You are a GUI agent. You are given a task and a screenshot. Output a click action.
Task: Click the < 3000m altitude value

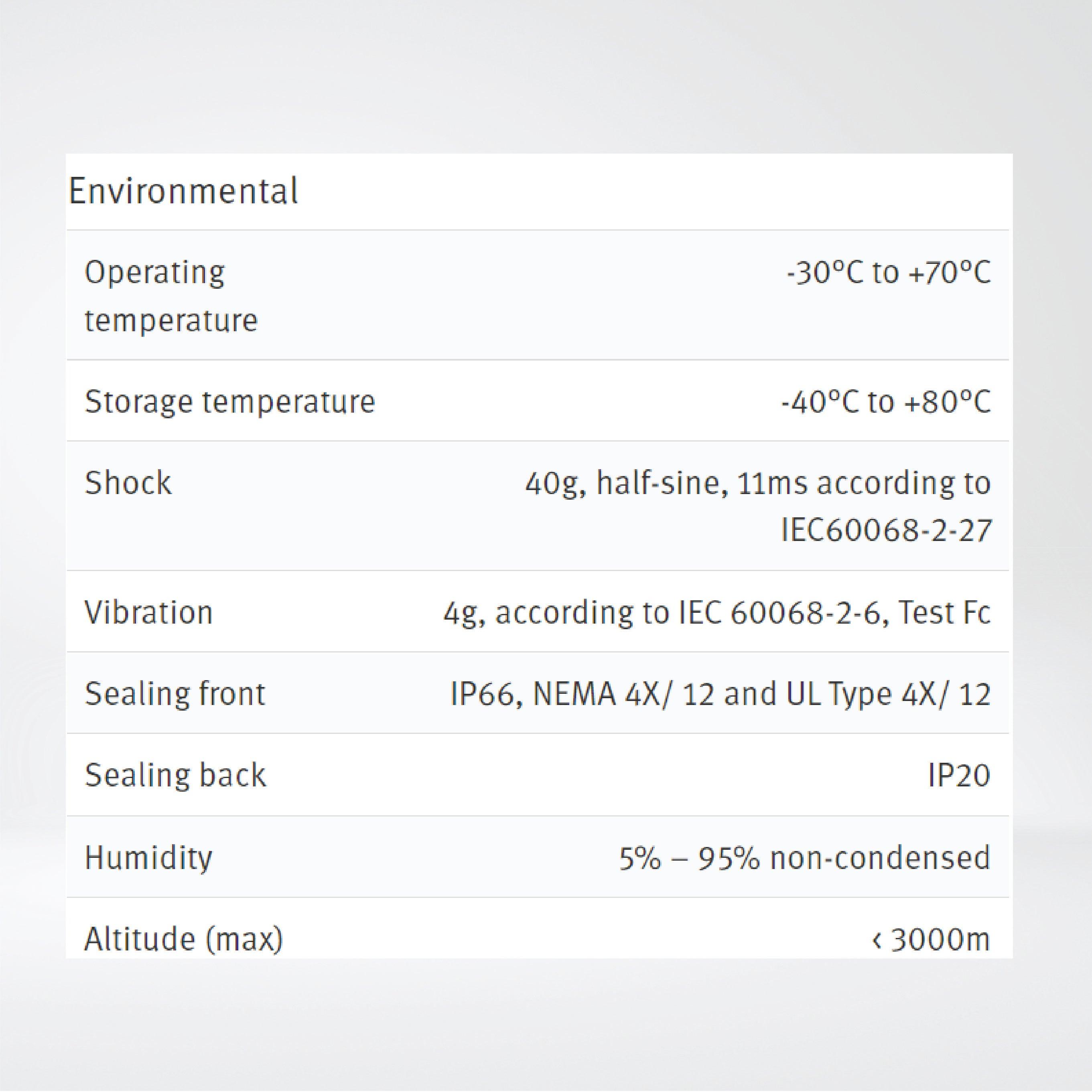point(931,939)
